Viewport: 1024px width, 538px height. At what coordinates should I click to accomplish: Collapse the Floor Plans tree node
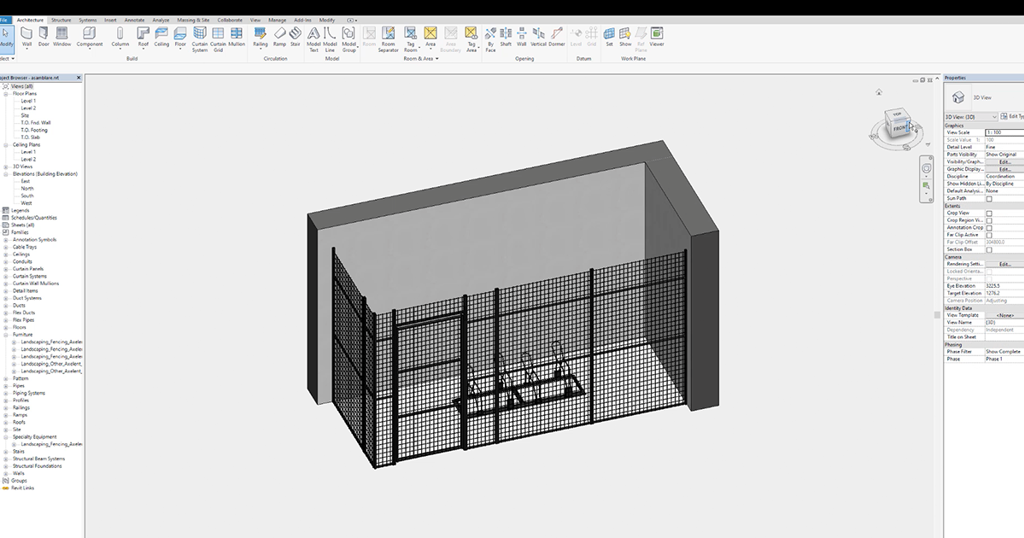click(x=6, y=93)
